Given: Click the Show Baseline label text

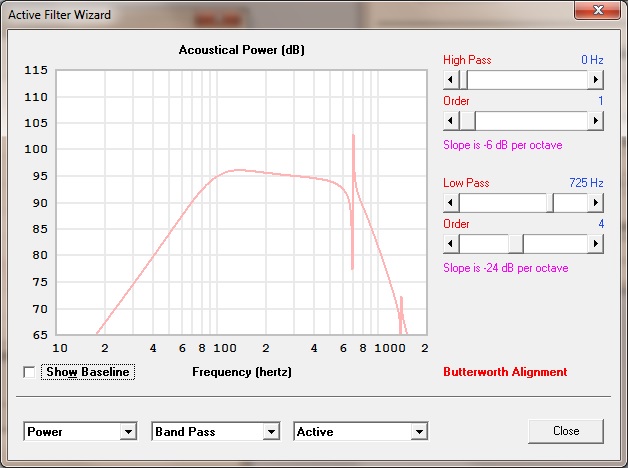Looking at the screenshot, I should [88, 372].
